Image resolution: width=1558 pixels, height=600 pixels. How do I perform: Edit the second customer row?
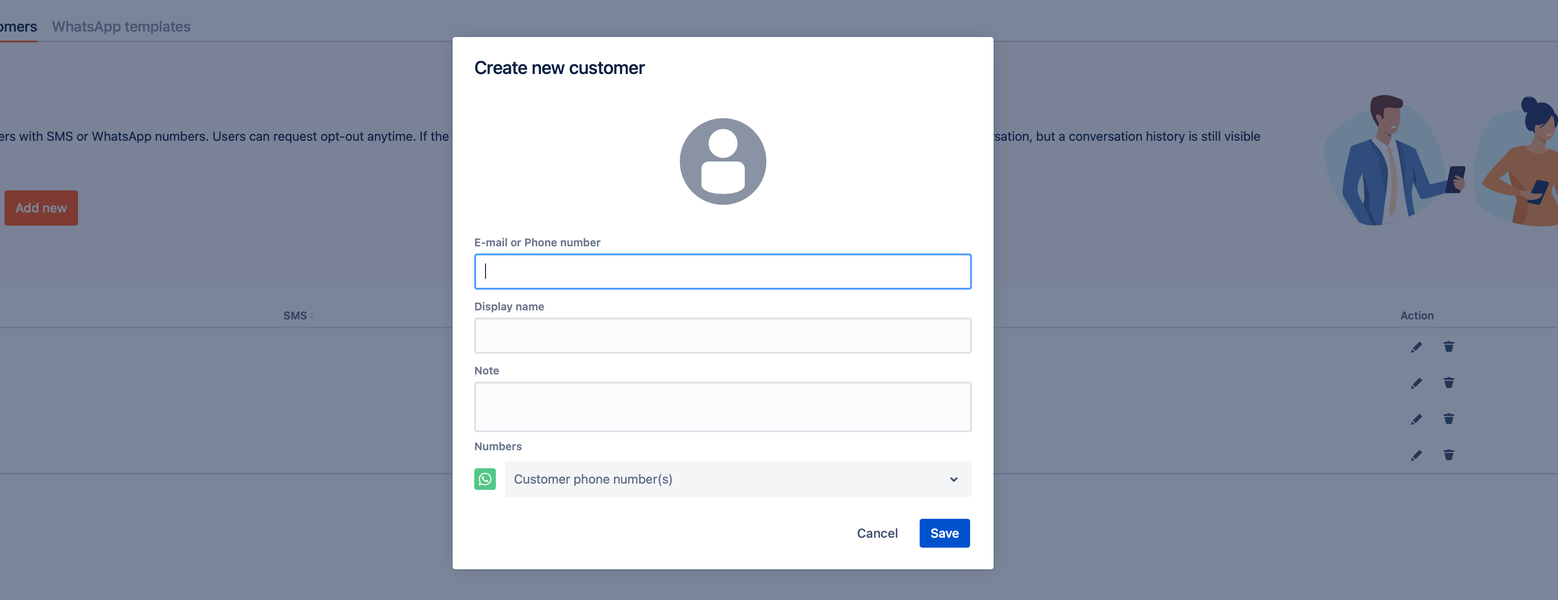[x=1416, y=382]
